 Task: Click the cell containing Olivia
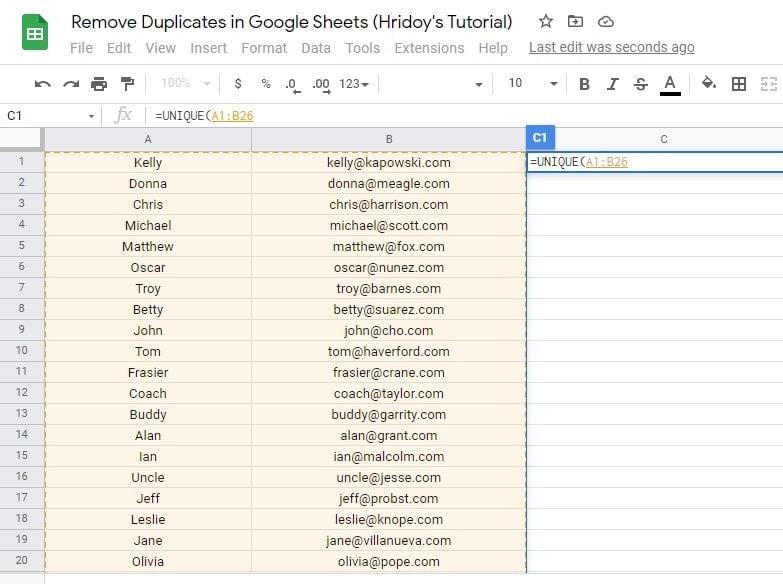click(x=148, y=561)
